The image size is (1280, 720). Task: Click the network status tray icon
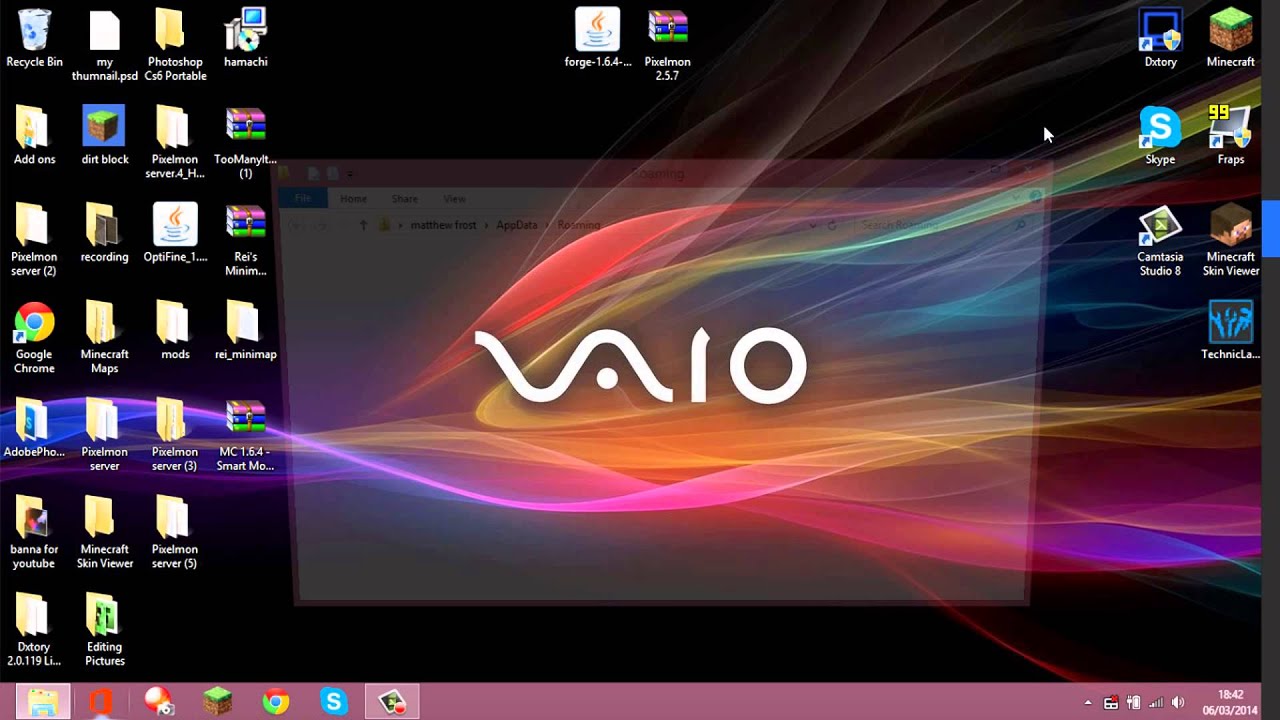[1111, 703]
